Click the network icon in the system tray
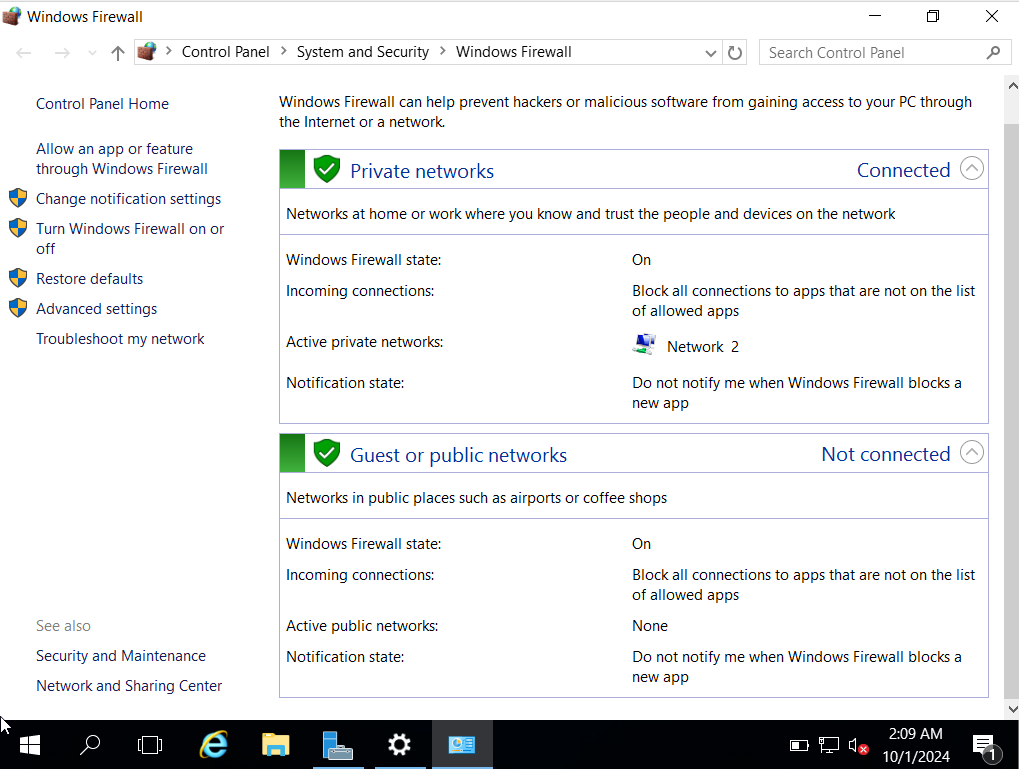This screenshot has height=769, width=1019. click(x=829, y=746)
